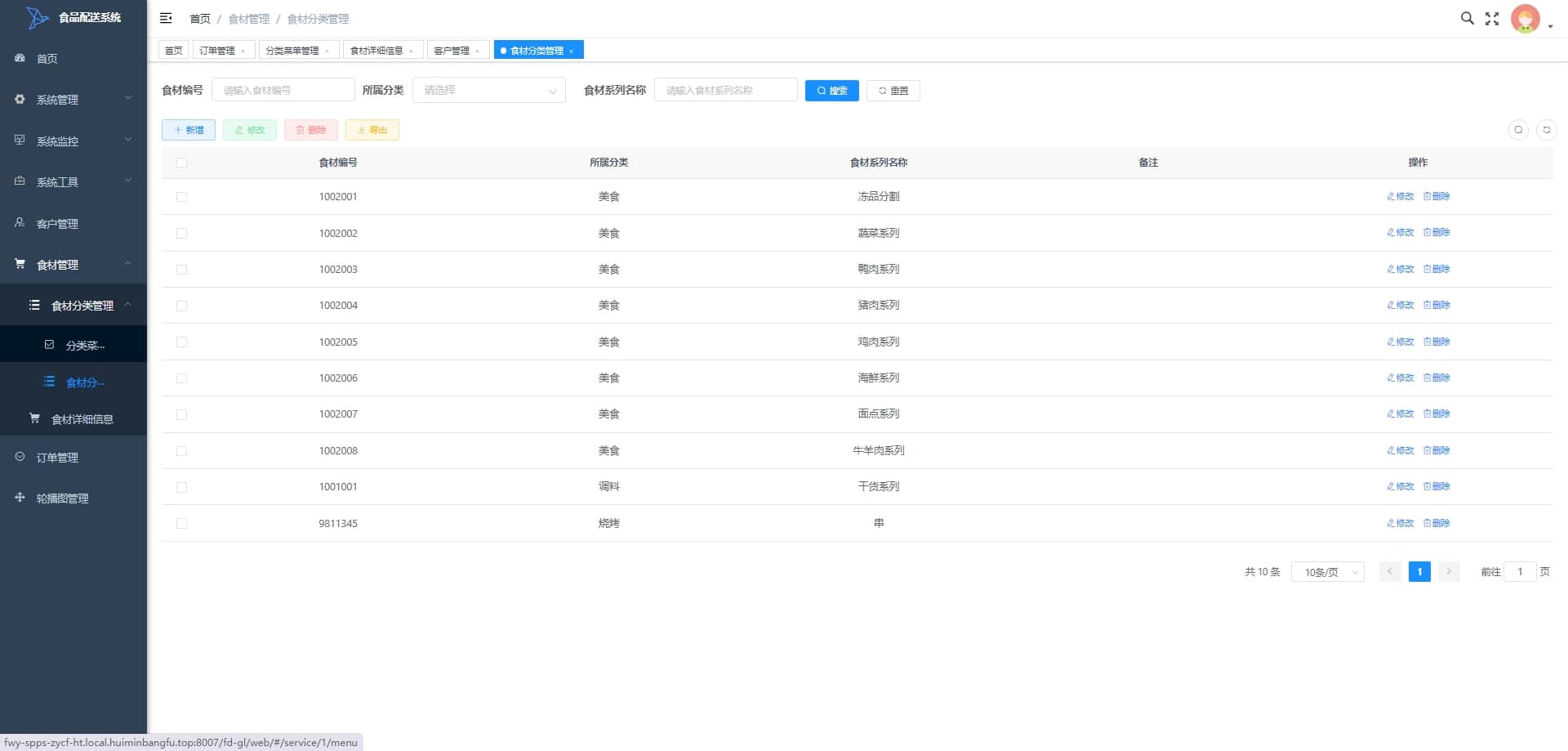Click the blue 搜索 button

pos(831,91)
